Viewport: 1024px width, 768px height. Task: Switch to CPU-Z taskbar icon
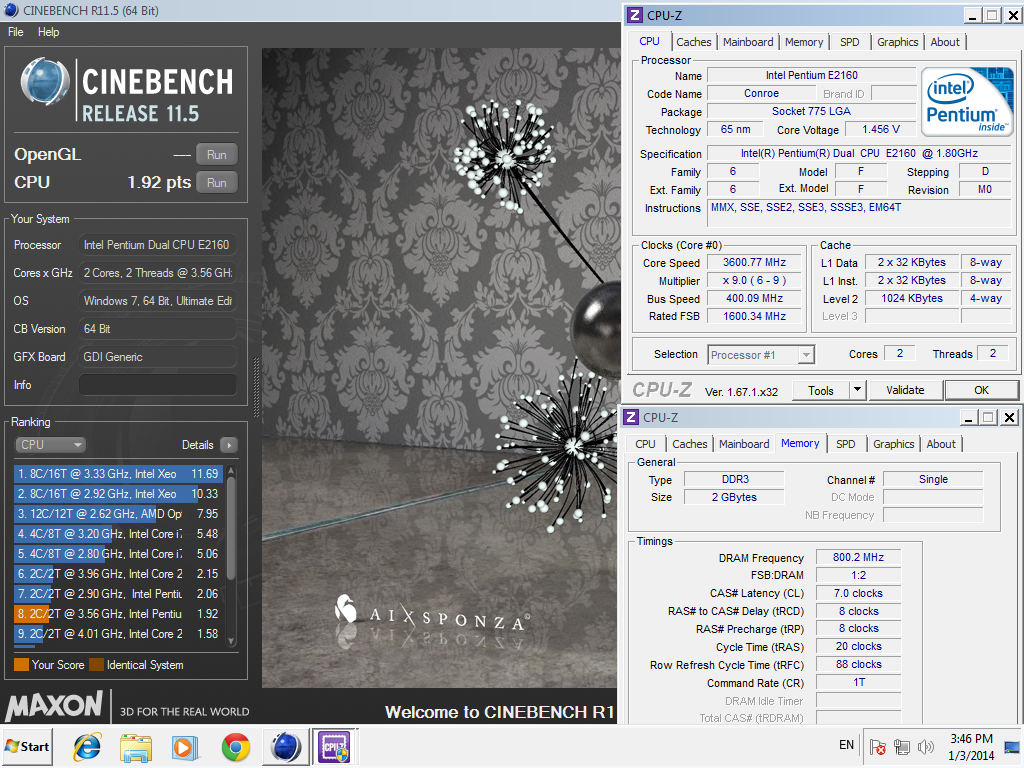pos(335,746)
